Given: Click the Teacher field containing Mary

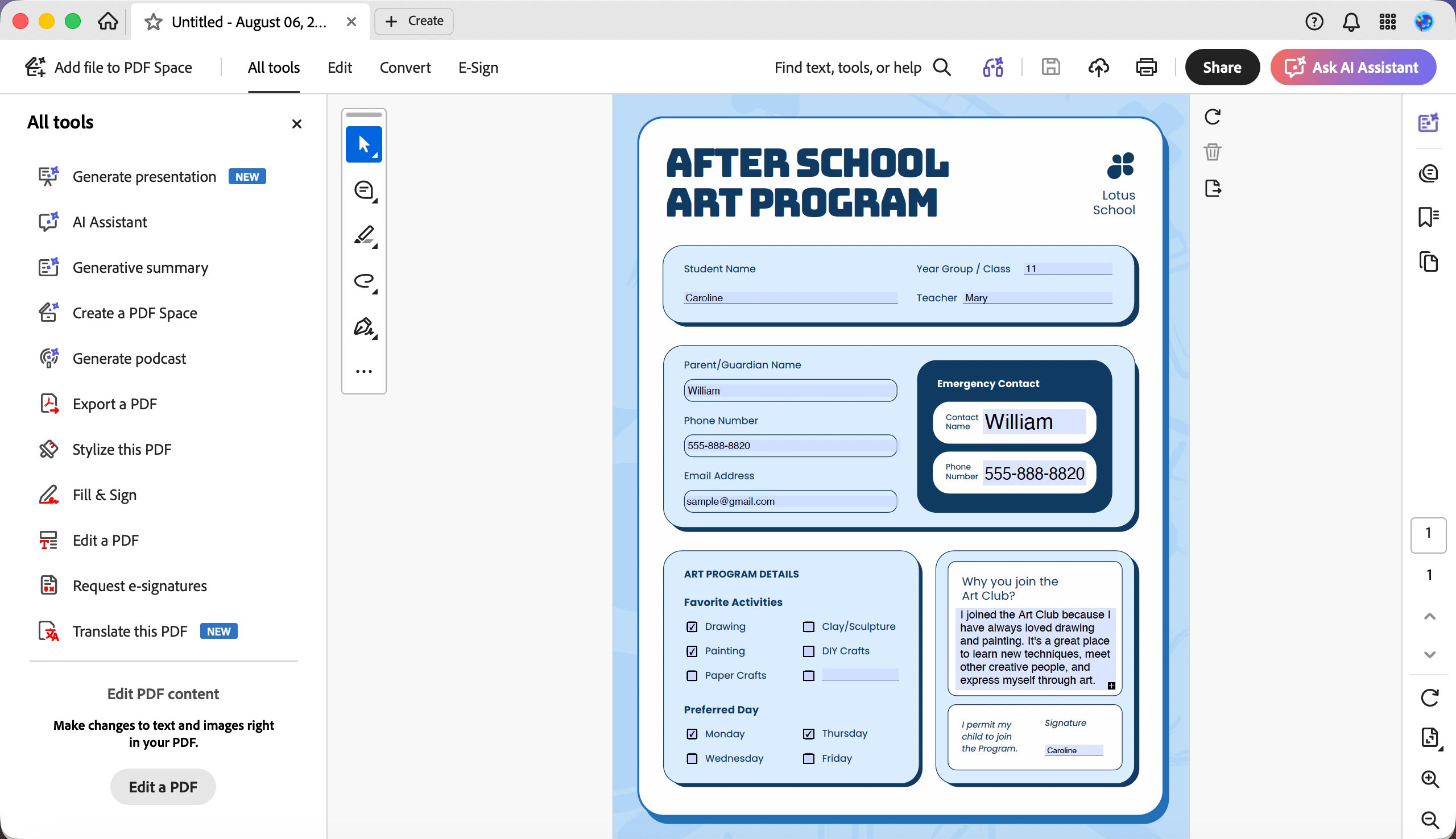Looking at the screenshot, I should (x=1037, y=298).
